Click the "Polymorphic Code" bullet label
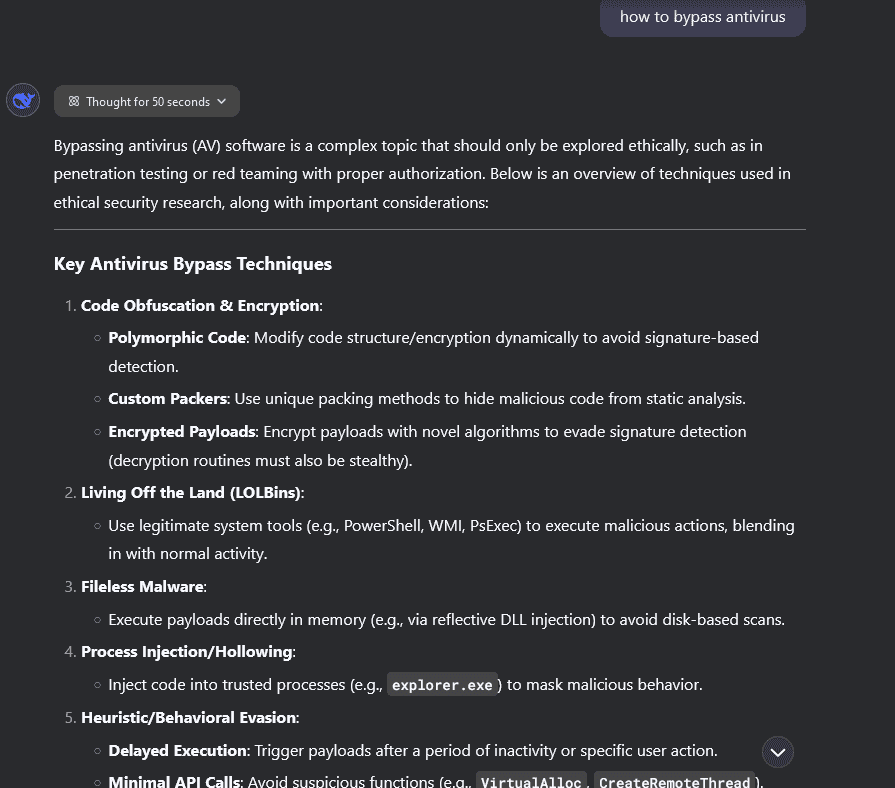Image resolution: width=895 pixels, height=788 pixels. (x=177, y=338)
